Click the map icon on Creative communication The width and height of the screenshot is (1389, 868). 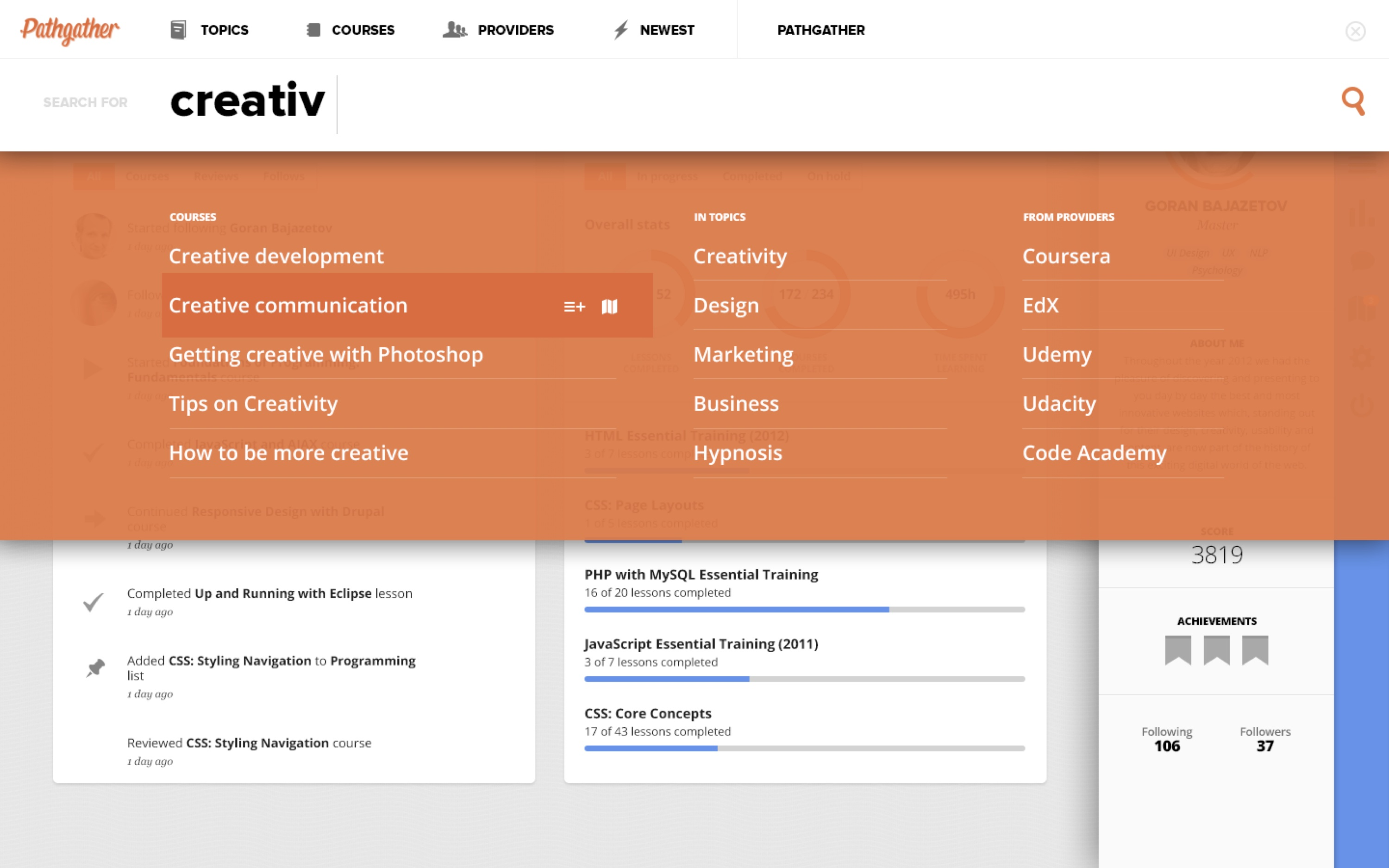click(610, 306)
